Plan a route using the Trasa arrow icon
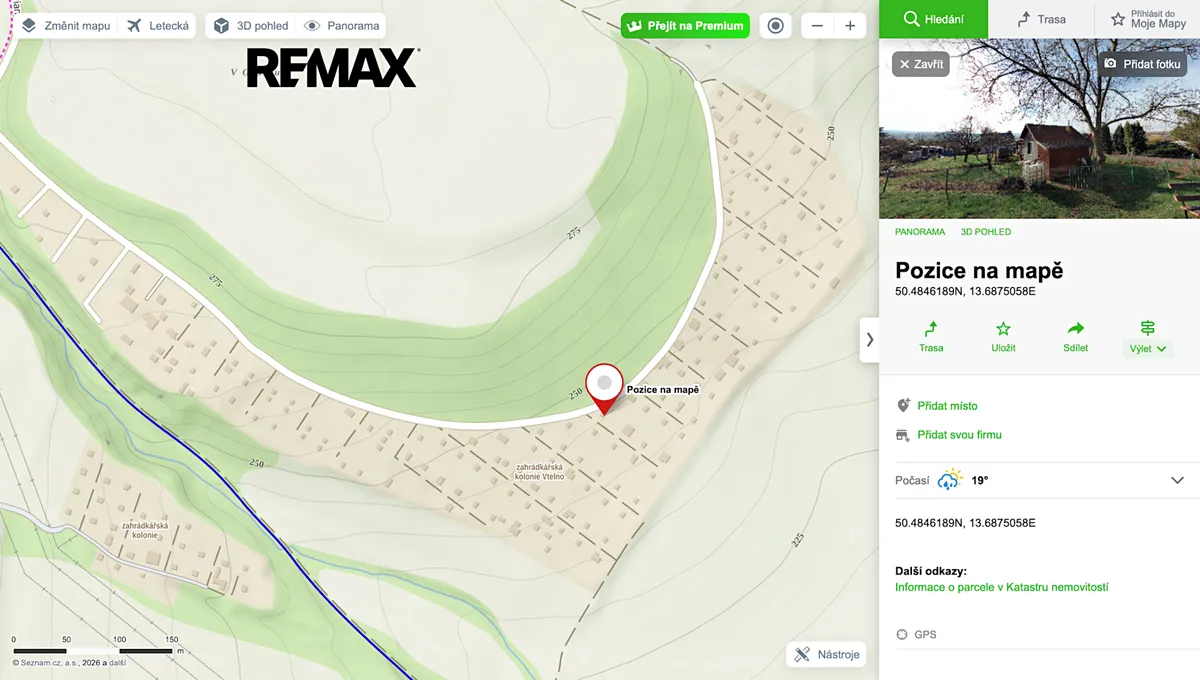The height and width of the screenshot is (680, 1200). tap(931, 337)
